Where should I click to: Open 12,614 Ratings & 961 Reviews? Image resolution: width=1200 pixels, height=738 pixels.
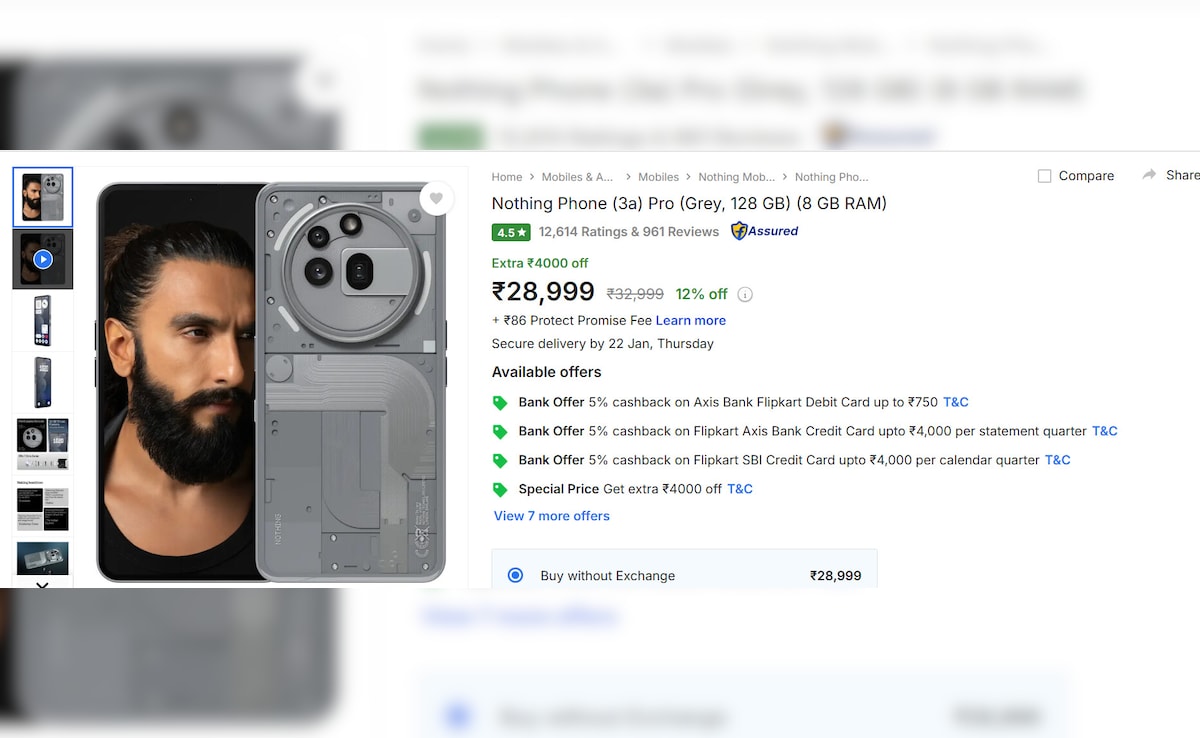[628, 232]
